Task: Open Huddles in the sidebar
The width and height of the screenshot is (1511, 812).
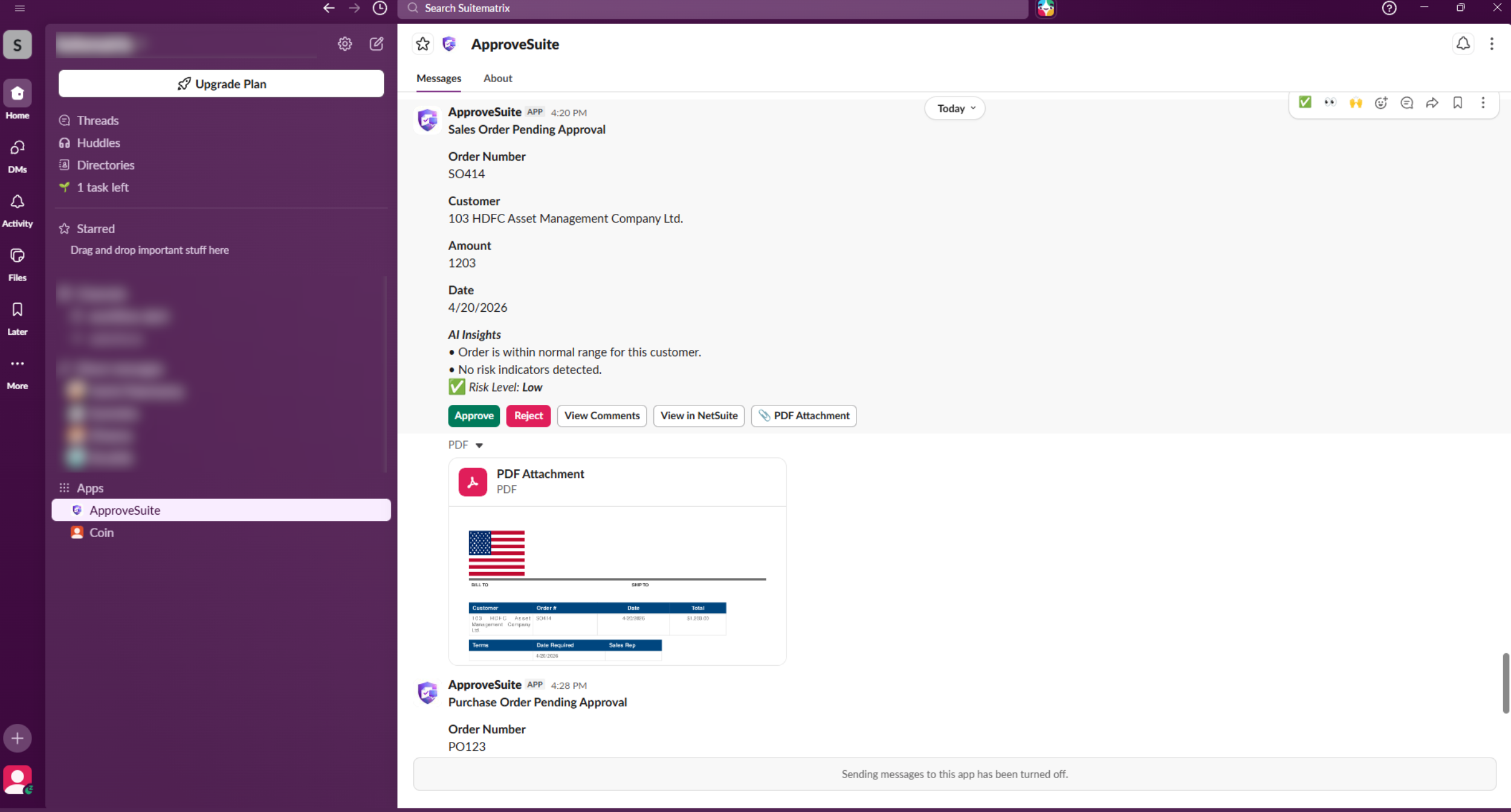Action: [x=99, y=143]
